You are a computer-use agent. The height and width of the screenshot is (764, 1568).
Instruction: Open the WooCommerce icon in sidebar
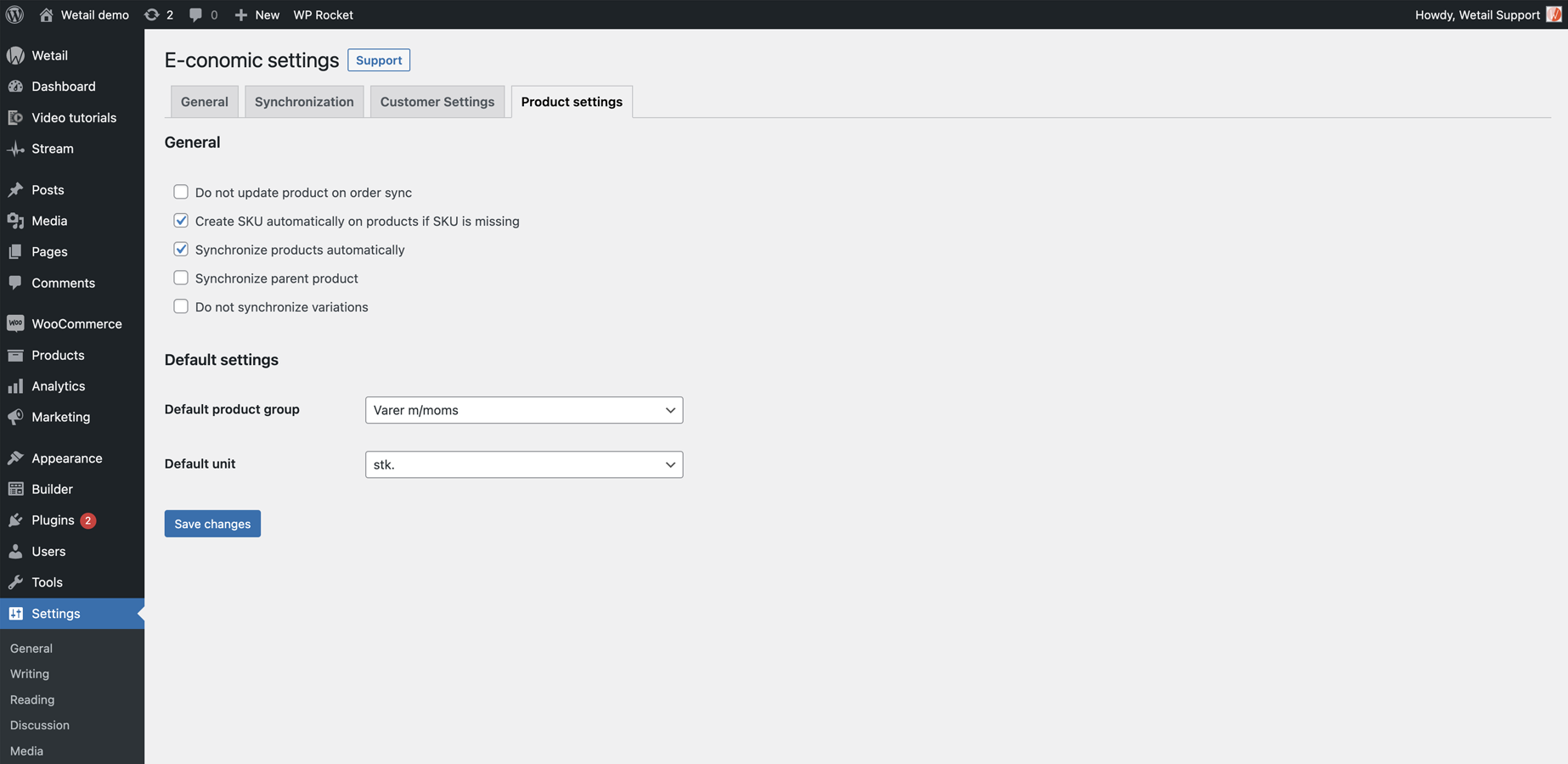click(x=15, y=323)
